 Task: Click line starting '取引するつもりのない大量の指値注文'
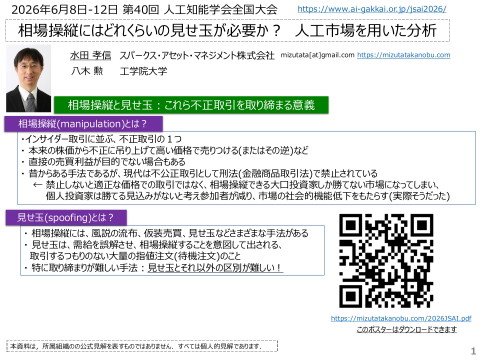point(135,256)
